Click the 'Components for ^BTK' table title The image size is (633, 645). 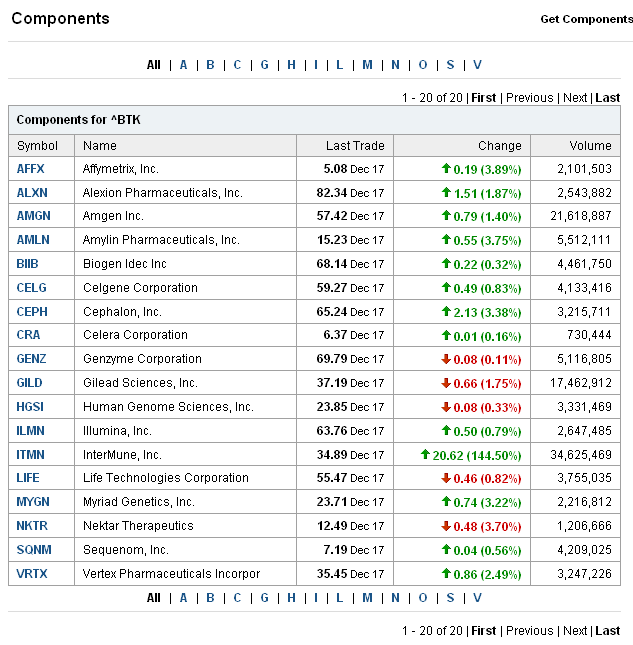click(x=79, y=120)
